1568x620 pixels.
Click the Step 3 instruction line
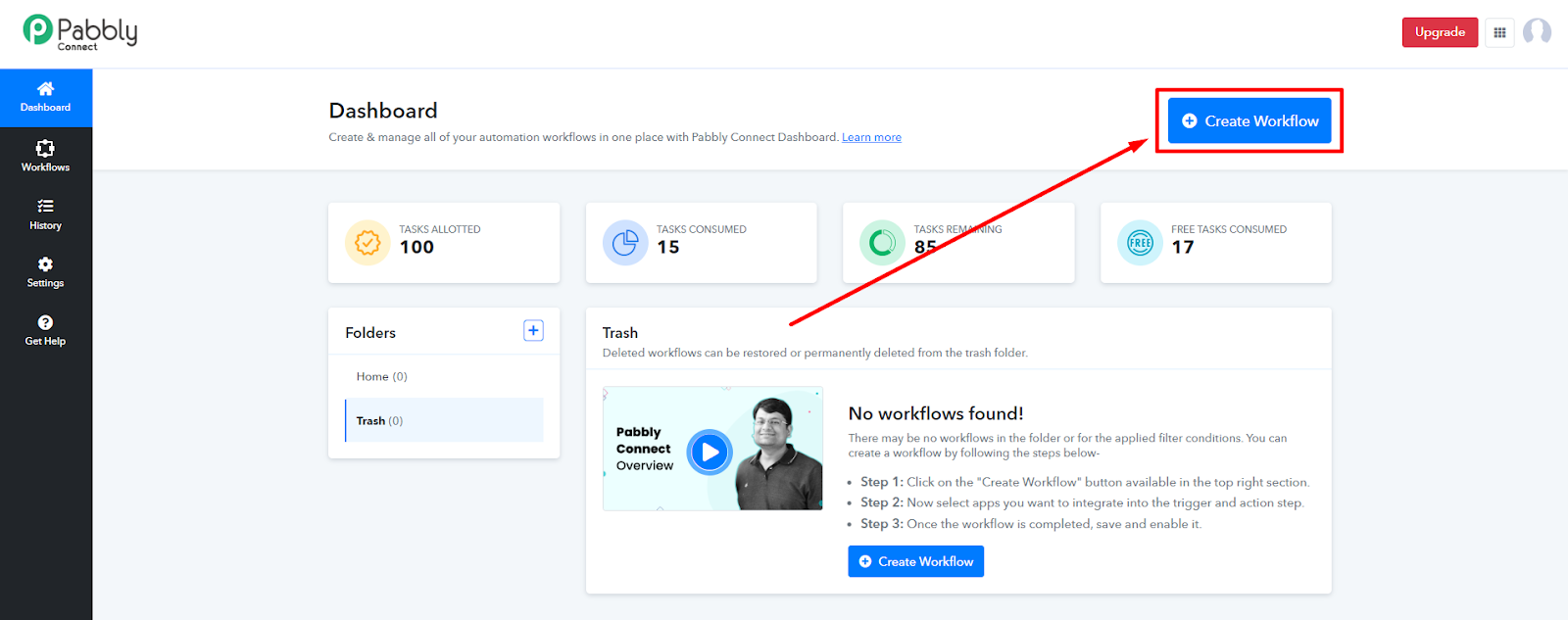1031,524
